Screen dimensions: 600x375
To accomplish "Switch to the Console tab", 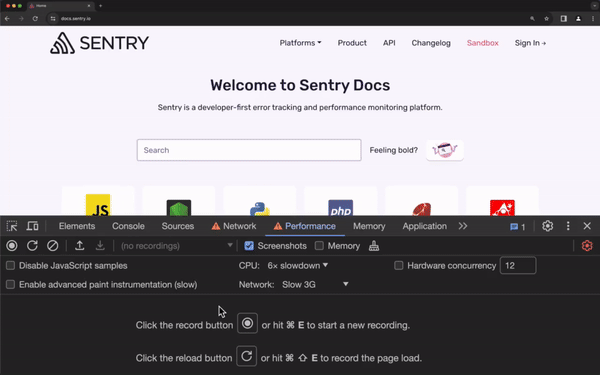I will (x=128, y=226).
